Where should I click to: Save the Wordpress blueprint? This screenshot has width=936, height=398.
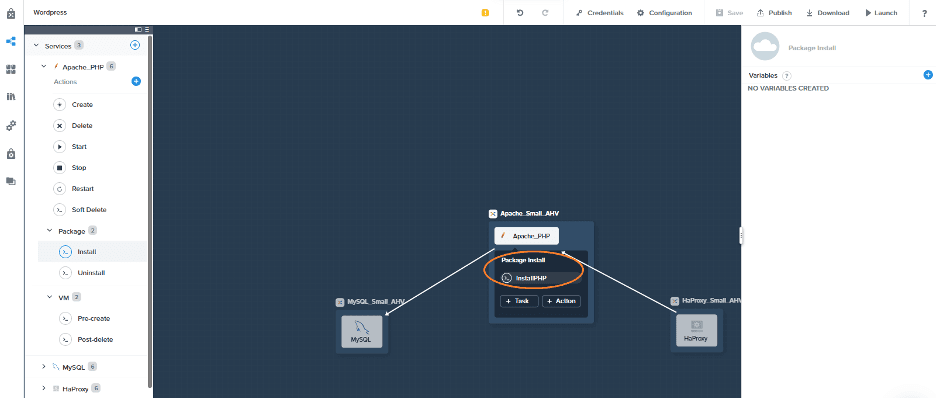729,13
